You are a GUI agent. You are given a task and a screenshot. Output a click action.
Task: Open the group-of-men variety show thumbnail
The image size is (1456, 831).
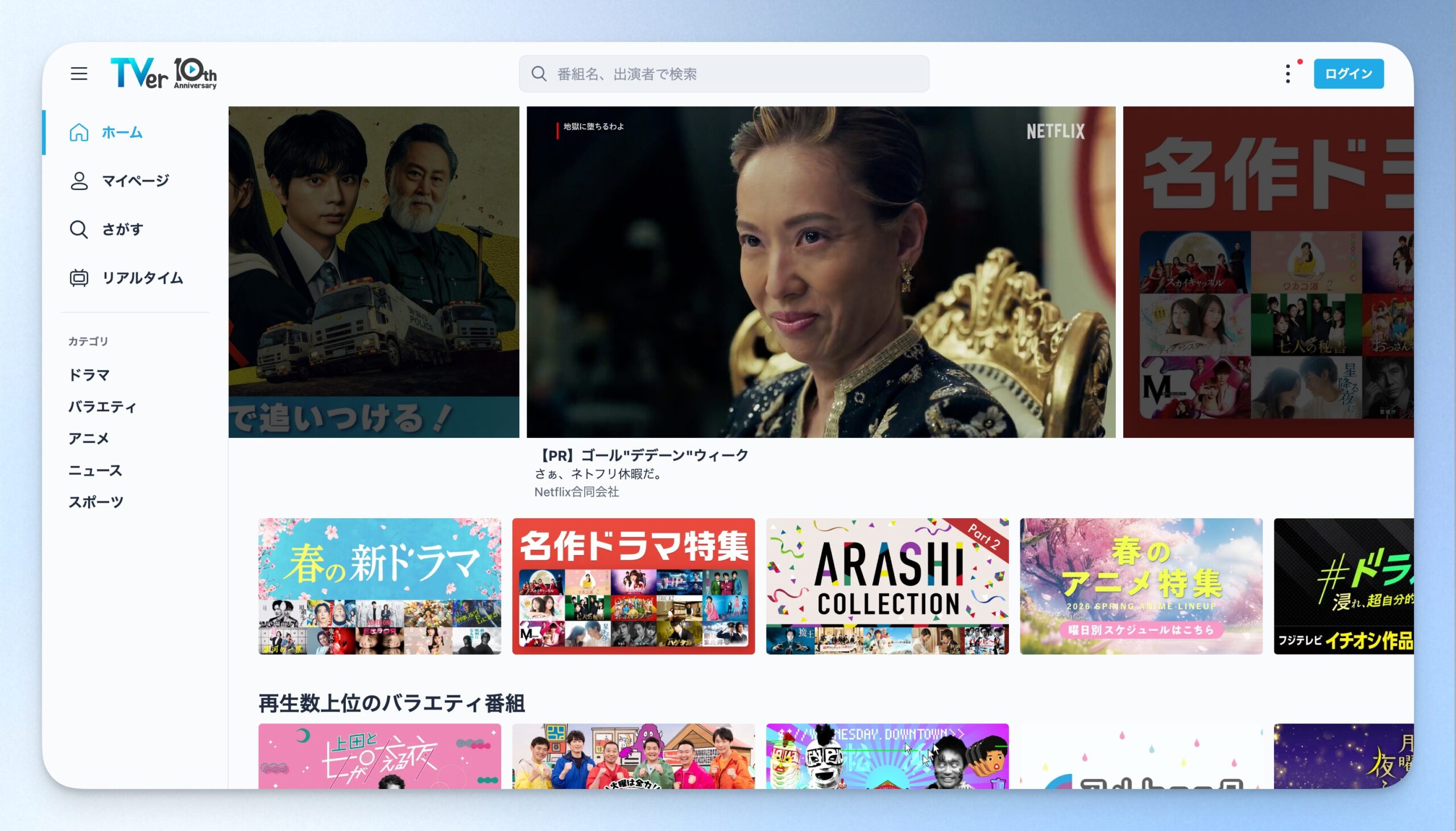633,756
